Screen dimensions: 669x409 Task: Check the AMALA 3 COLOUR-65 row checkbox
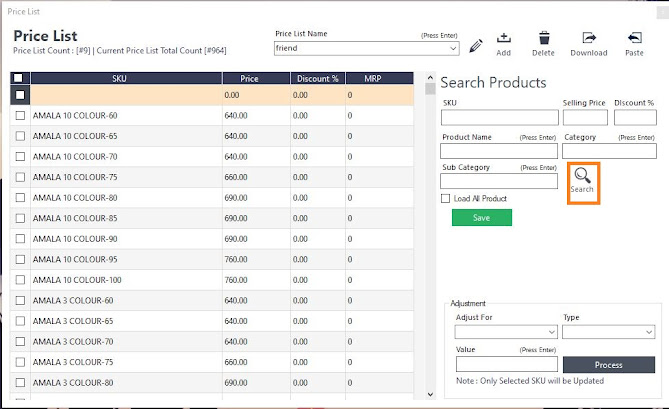pos(20,321)
